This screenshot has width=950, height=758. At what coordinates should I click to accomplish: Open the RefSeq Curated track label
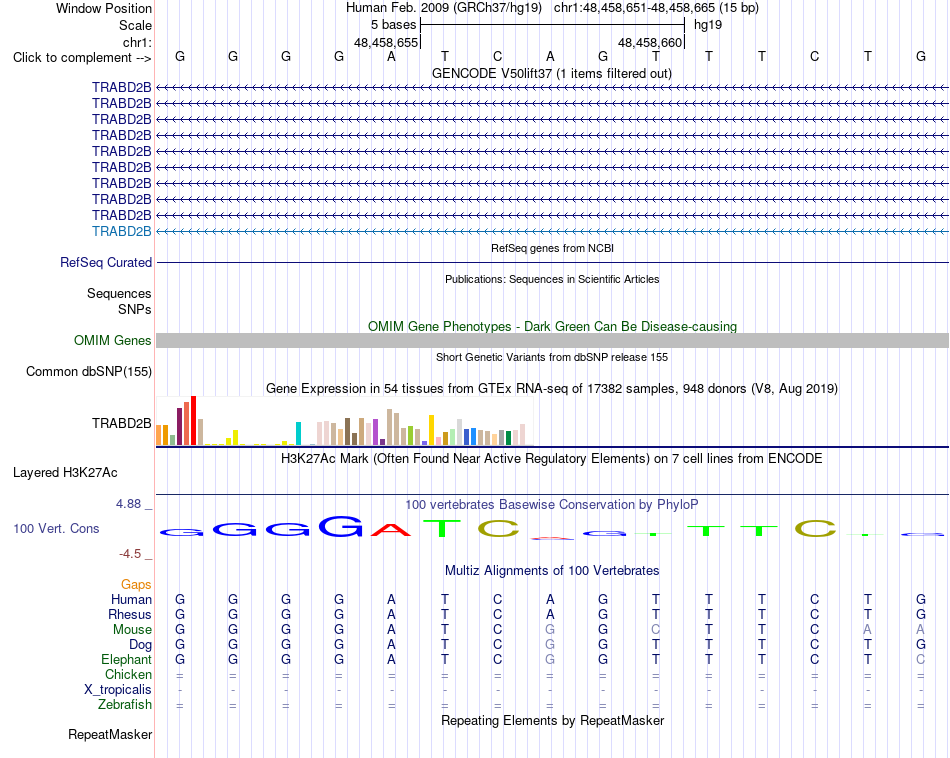(105, 262)
